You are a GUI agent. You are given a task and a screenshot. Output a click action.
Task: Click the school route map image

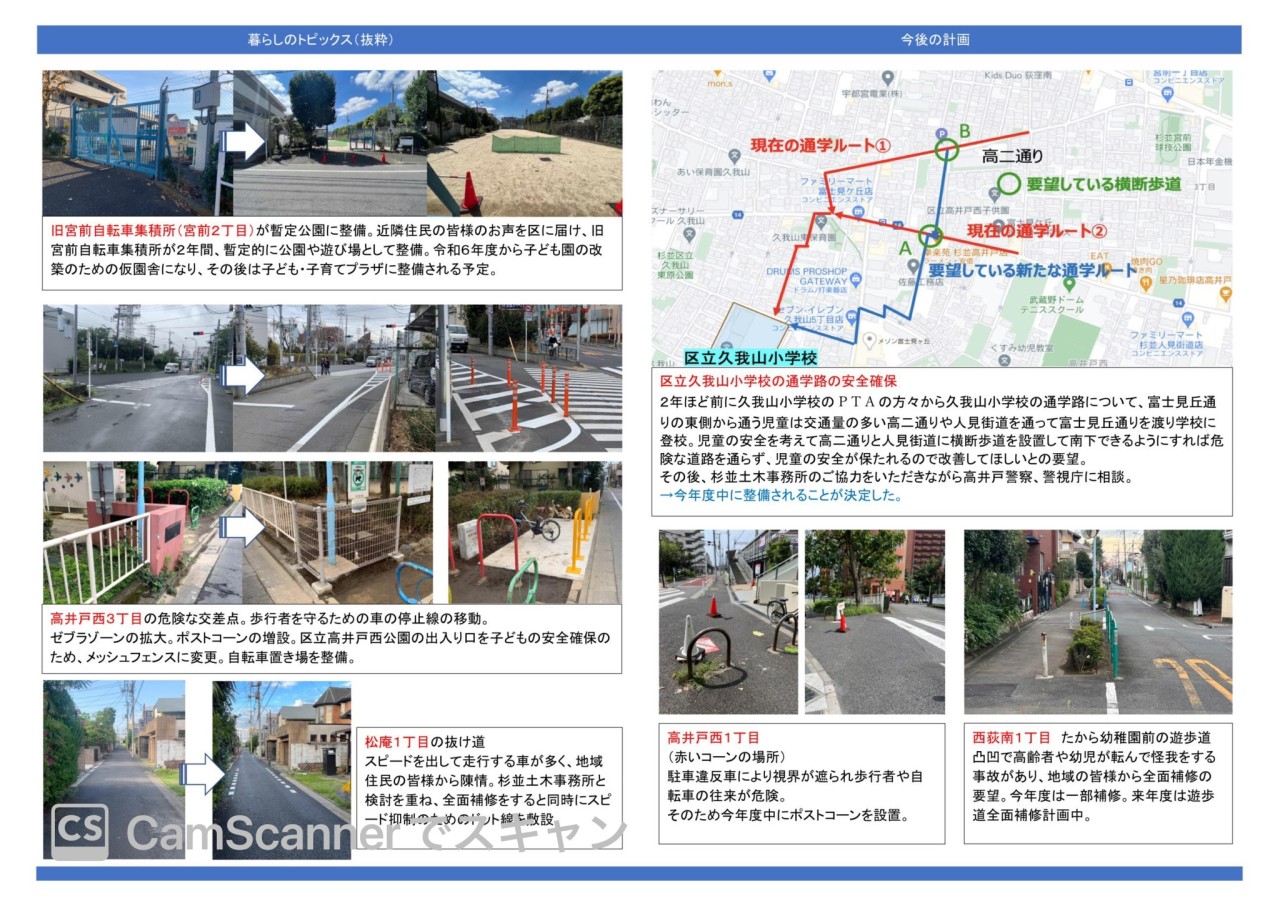tap(942, 218)
